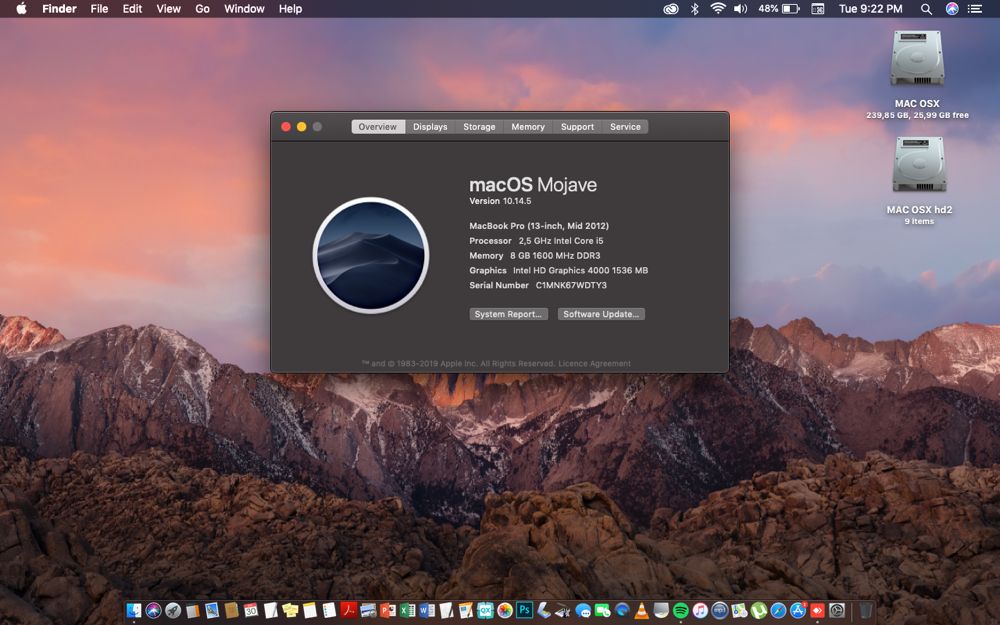Image resolution: width=1000 pixels, height=625 pixels.
Task: Open Reminders checklist icon in Dock
Action: (329, 610)
